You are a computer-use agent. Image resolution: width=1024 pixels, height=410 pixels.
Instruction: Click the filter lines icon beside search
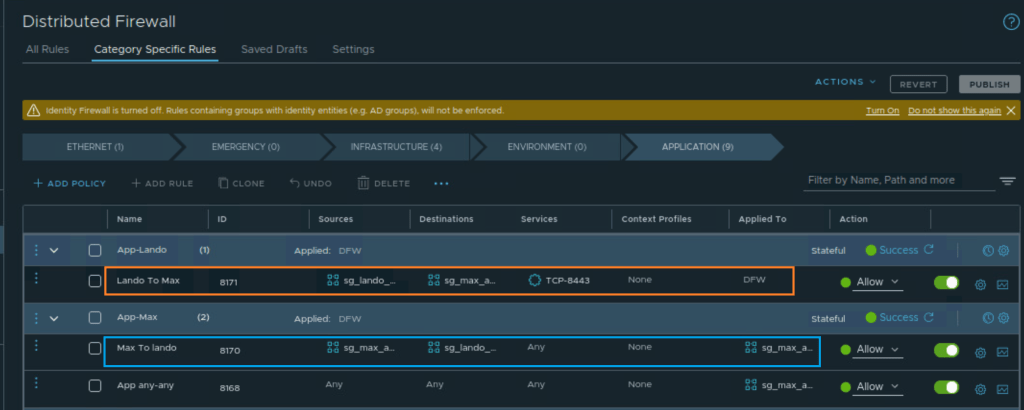pos(1007,181)
